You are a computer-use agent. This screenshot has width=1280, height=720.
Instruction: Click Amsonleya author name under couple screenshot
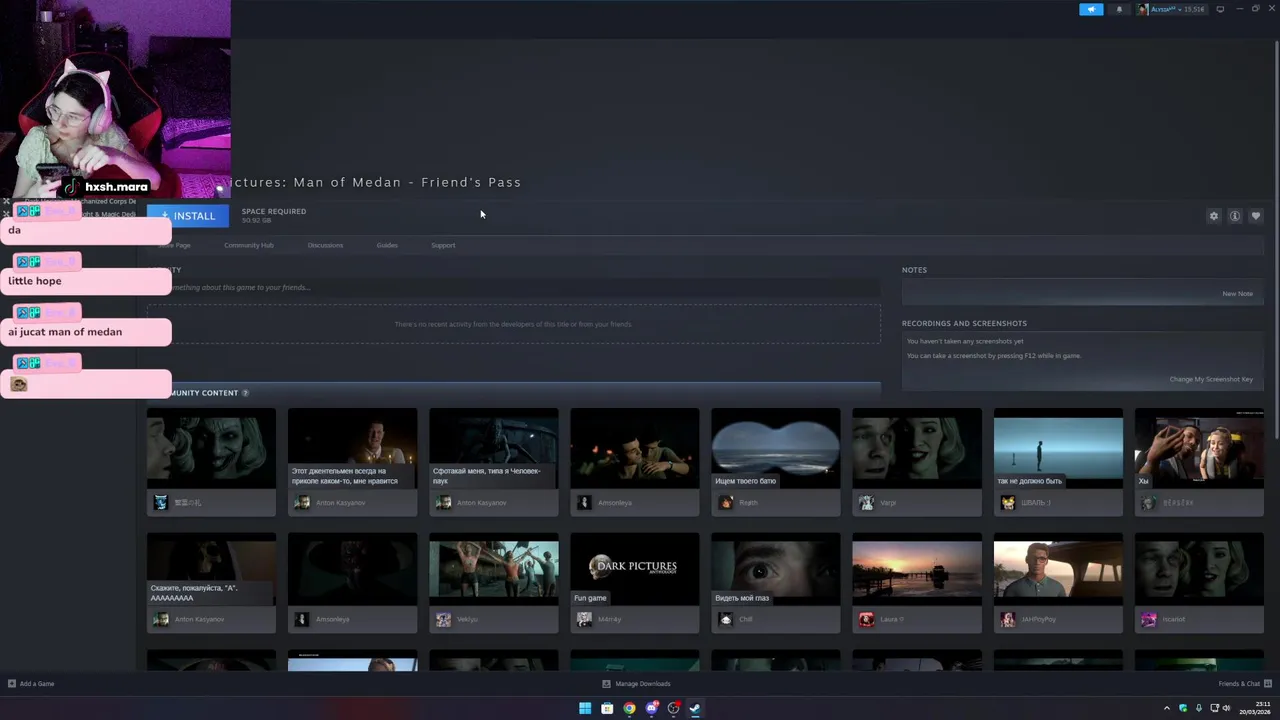615,503
